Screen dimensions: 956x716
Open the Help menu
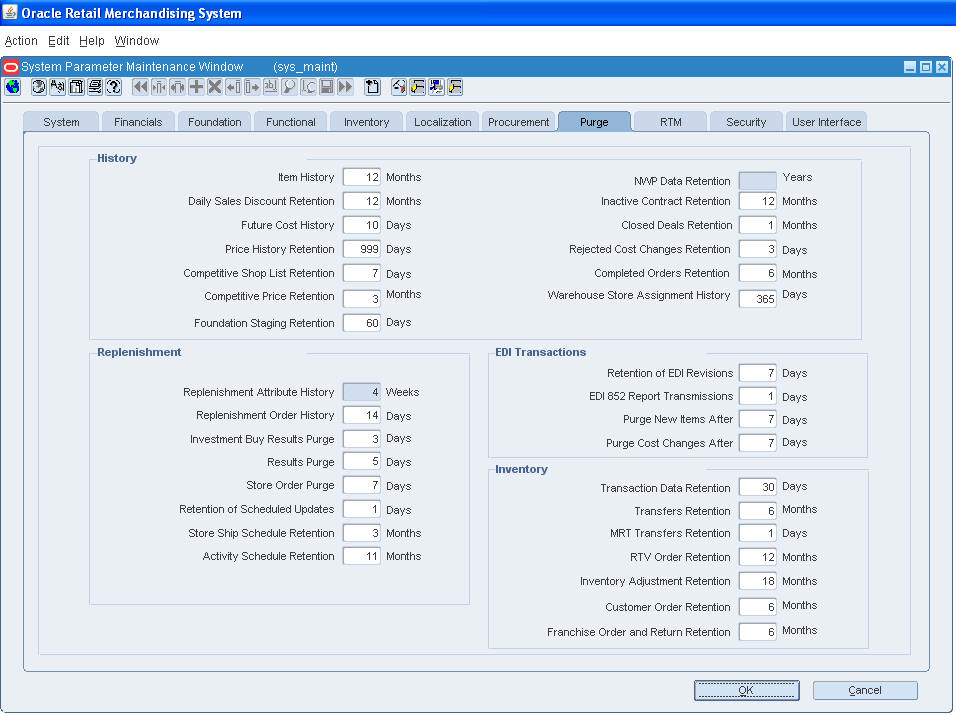click(91, 41)
